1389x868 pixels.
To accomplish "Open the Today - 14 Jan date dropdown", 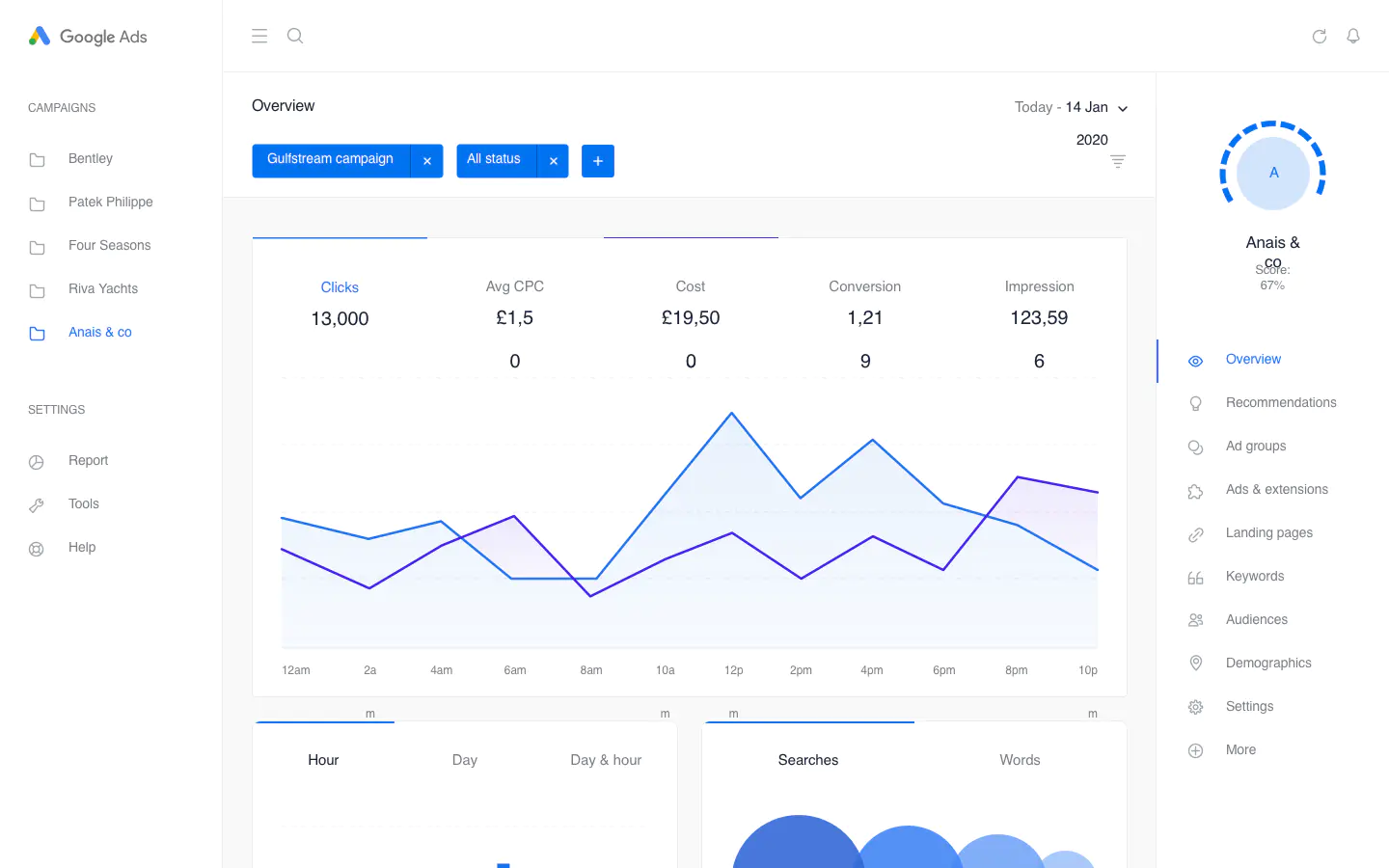I will [1071, 107].
